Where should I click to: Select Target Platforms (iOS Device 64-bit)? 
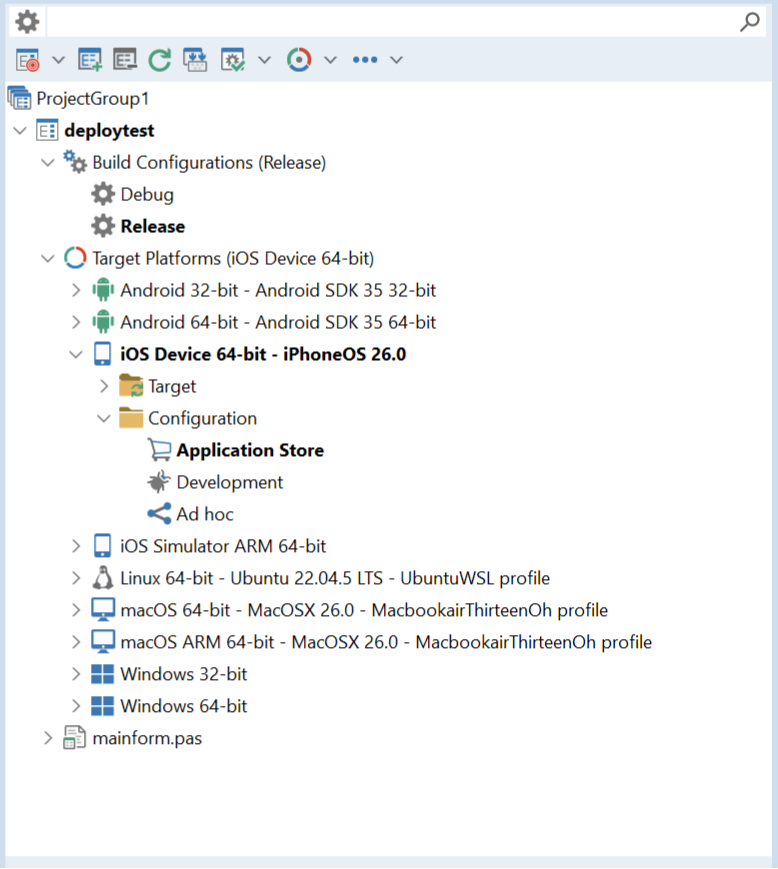233,258
